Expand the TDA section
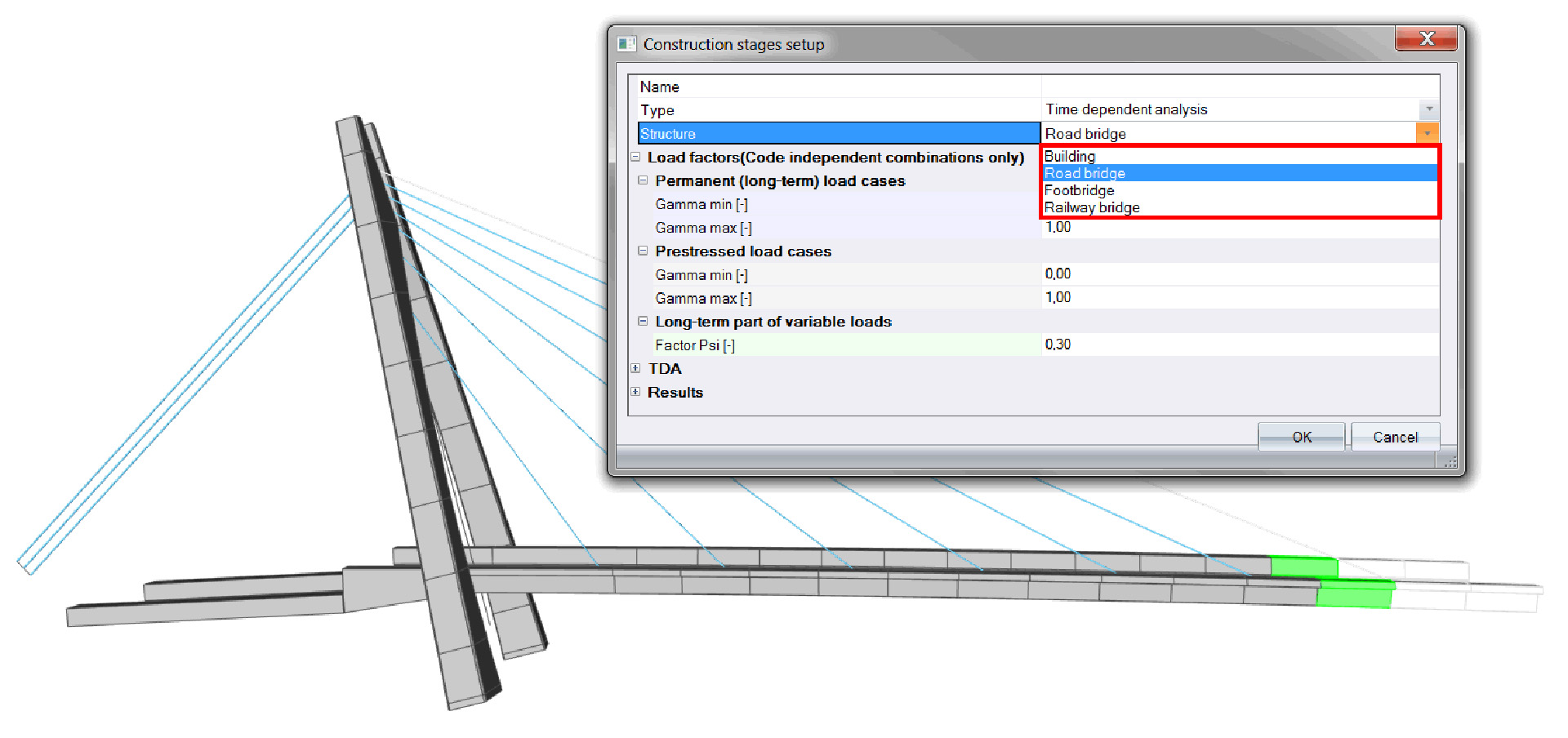 (x=635, y=368)
